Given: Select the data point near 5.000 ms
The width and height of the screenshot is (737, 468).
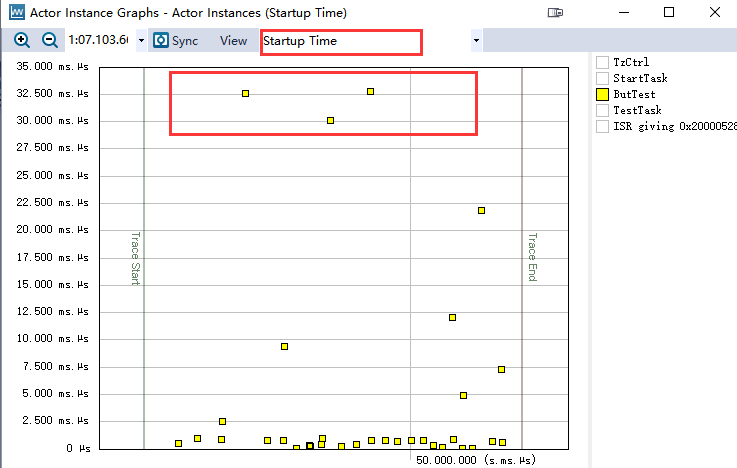Looking at the screenshot, I should 463,396.
